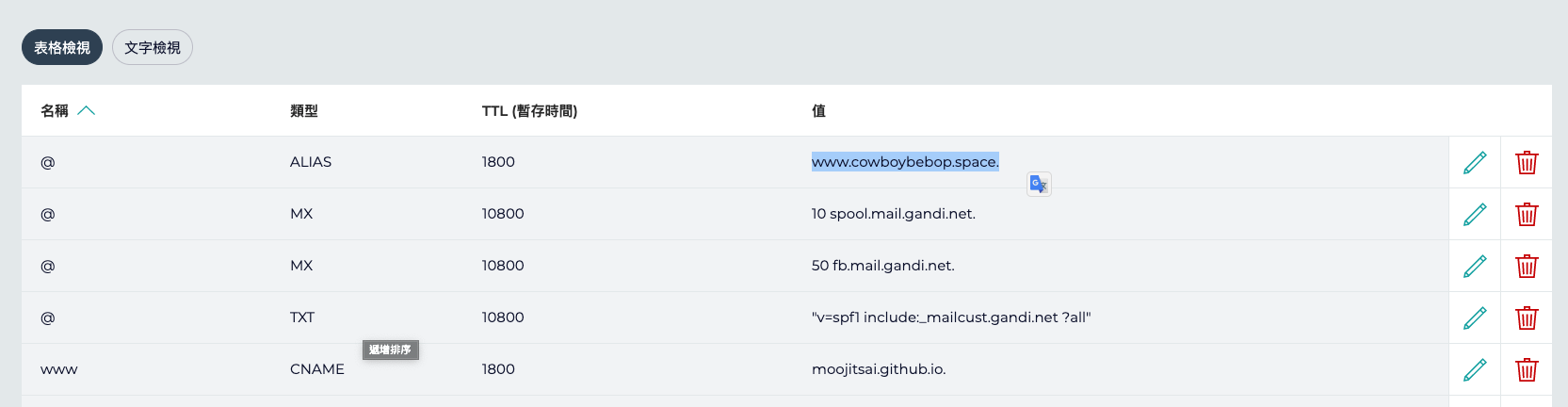
Task: Edit the TXT spf1 record
Action: click(x=1475, y=318)
